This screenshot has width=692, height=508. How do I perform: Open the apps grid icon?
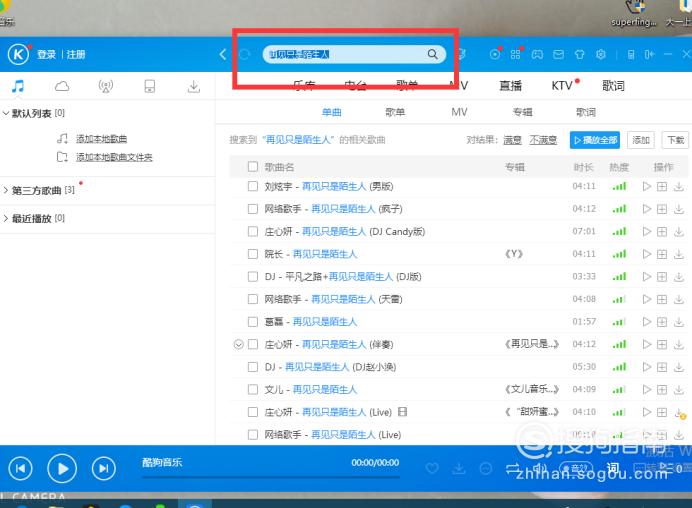pos(515,54)
